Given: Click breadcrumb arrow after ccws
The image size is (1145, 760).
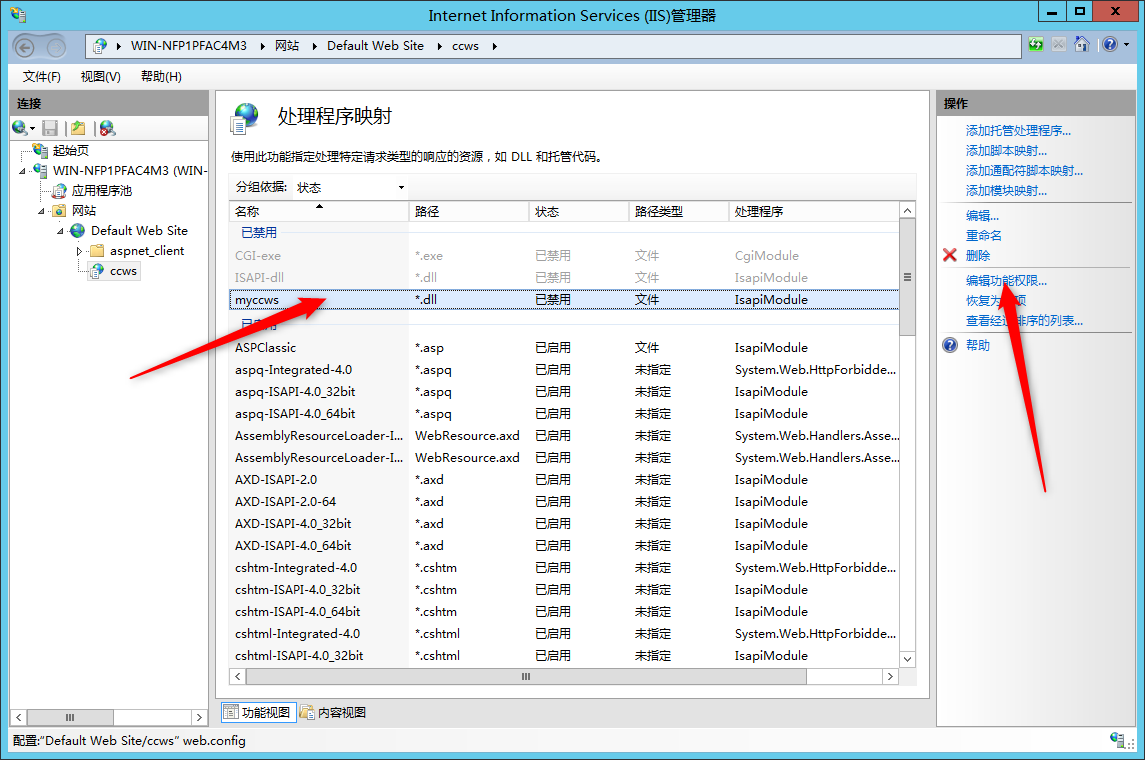Looking at the screenshot, I should click(494, 46).
